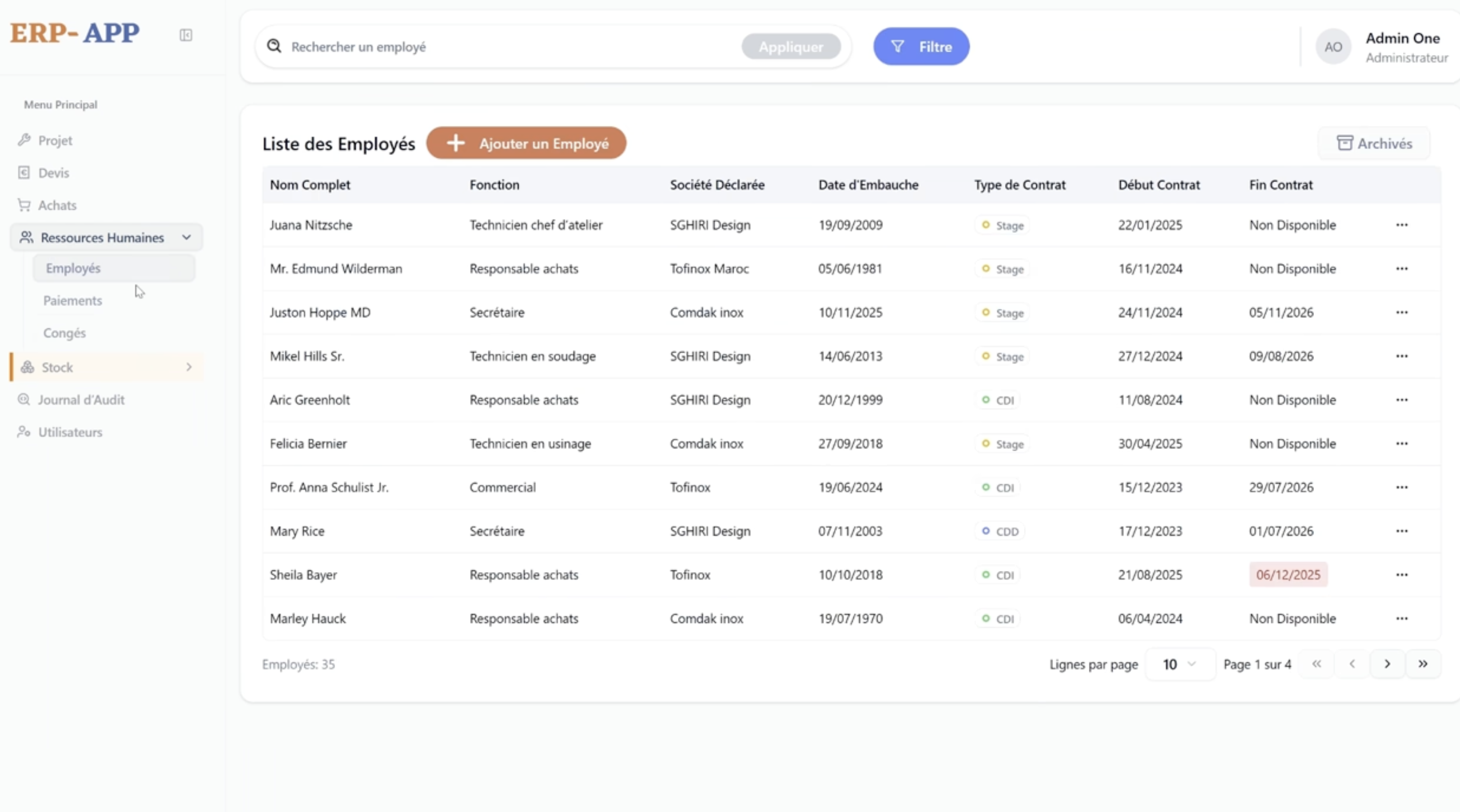Open Journal d'Audit from the sidebar
The image size is (1460, 812).
click(x=81, y=399)
